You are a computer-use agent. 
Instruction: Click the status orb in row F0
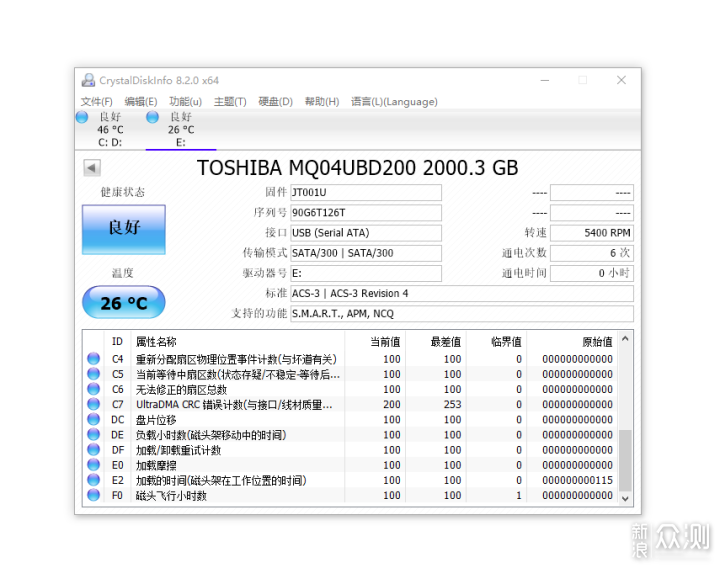click(94, 495)
